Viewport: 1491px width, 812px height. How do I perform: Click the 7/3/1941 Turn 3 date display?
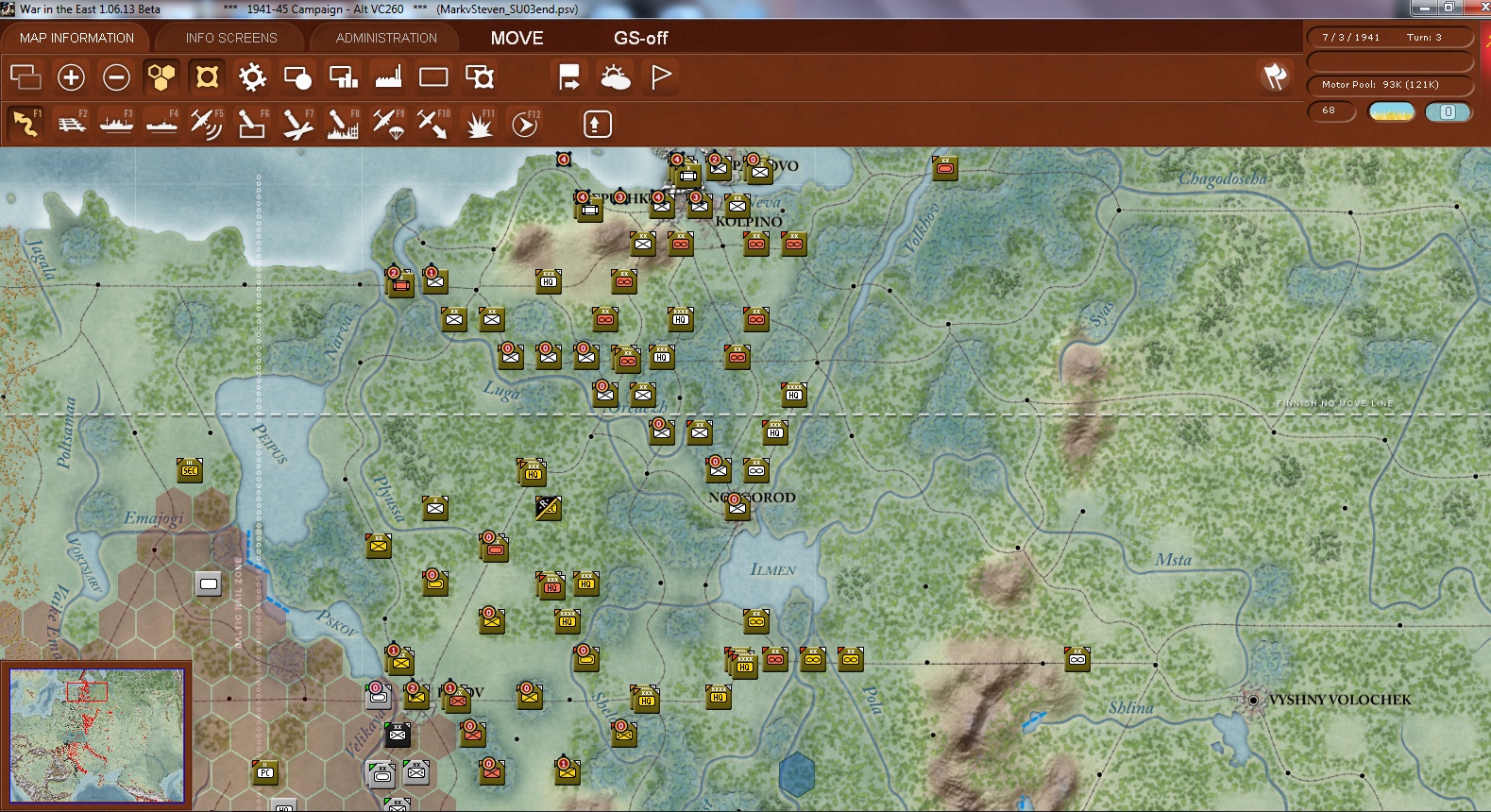tap(1390, 38)
